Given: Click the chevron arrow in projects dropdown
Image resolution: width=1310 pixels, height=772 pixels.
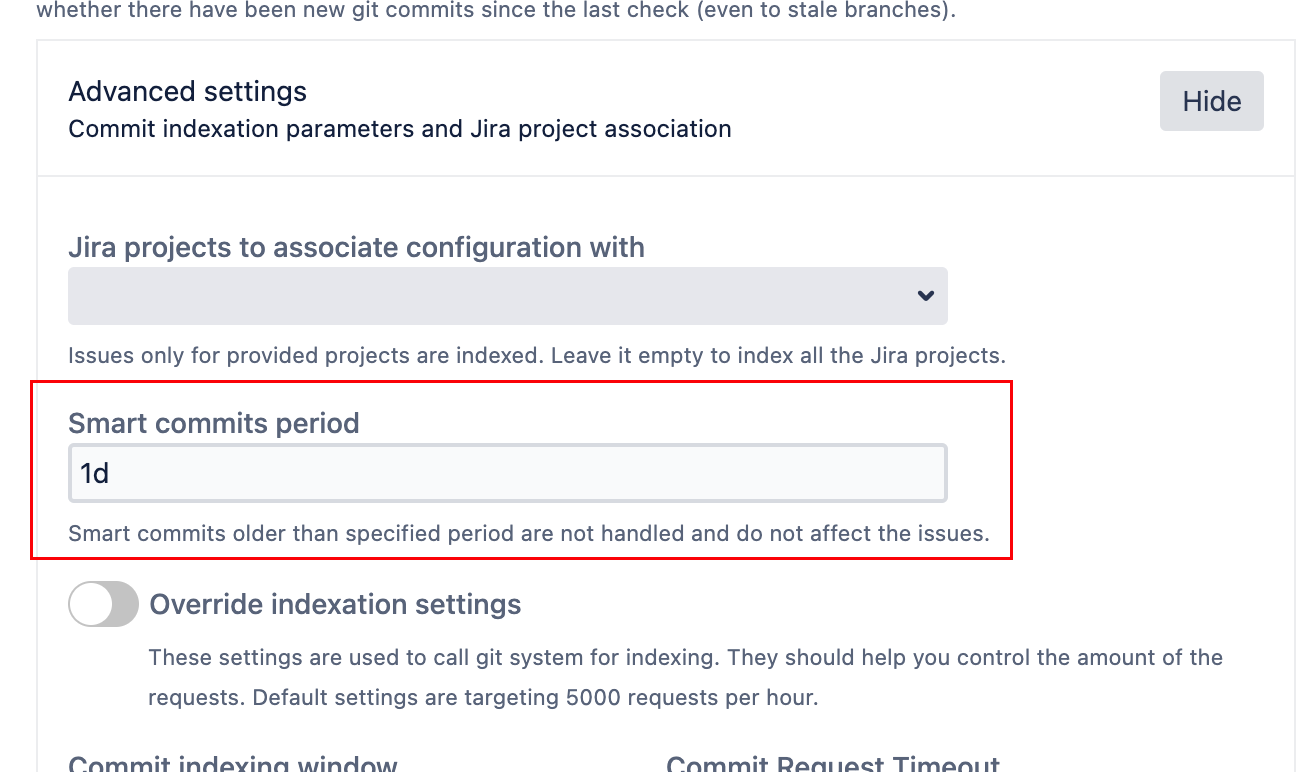Looking at the screenshot, I should [x=925, y=295].
